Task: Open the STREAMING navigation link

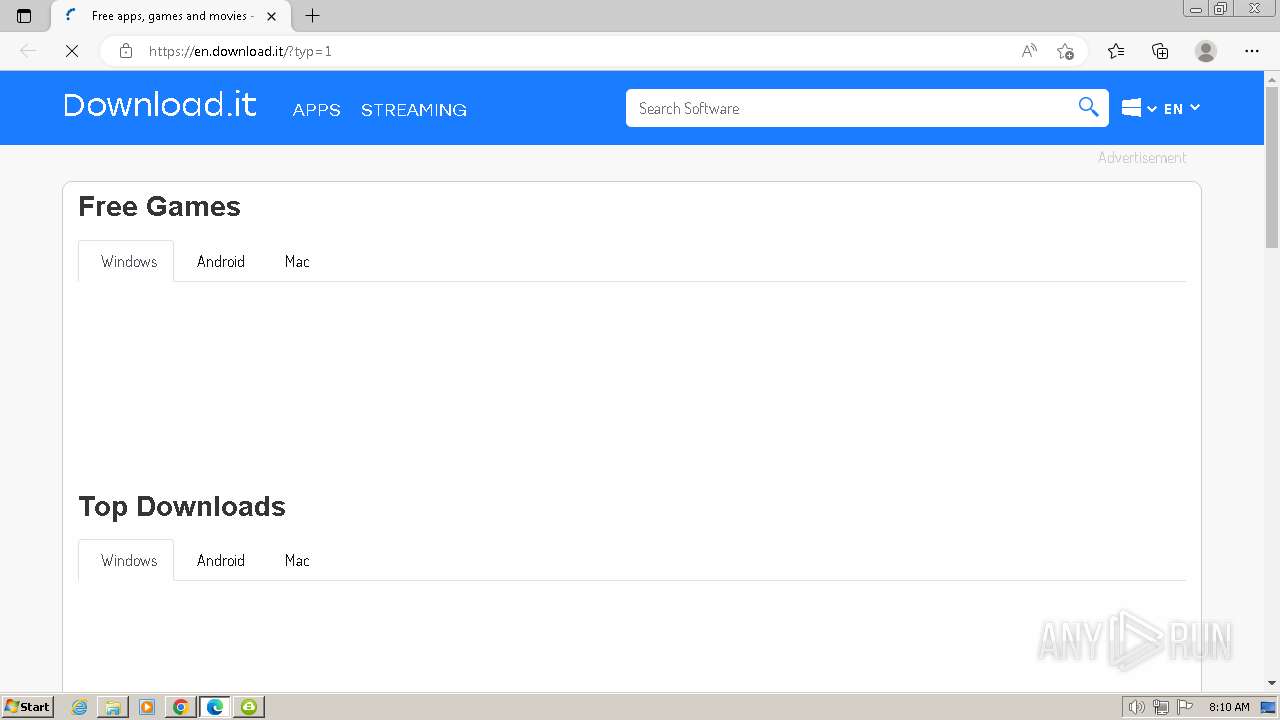Action: tap(414, 110)
